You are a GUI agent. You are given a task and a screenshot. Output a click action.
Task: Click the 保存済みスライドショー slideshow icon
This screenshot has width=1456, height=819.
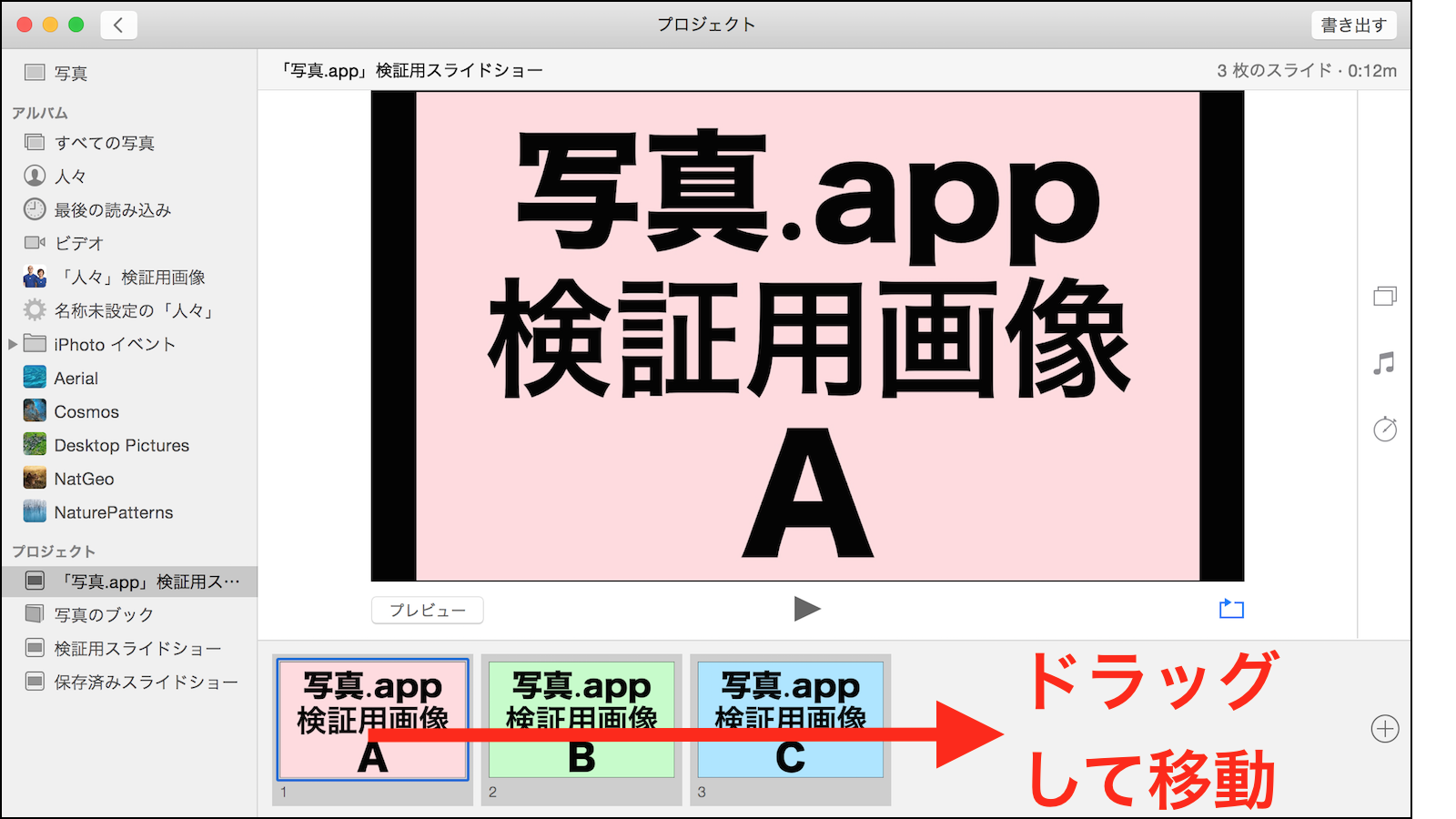point(35,682)
